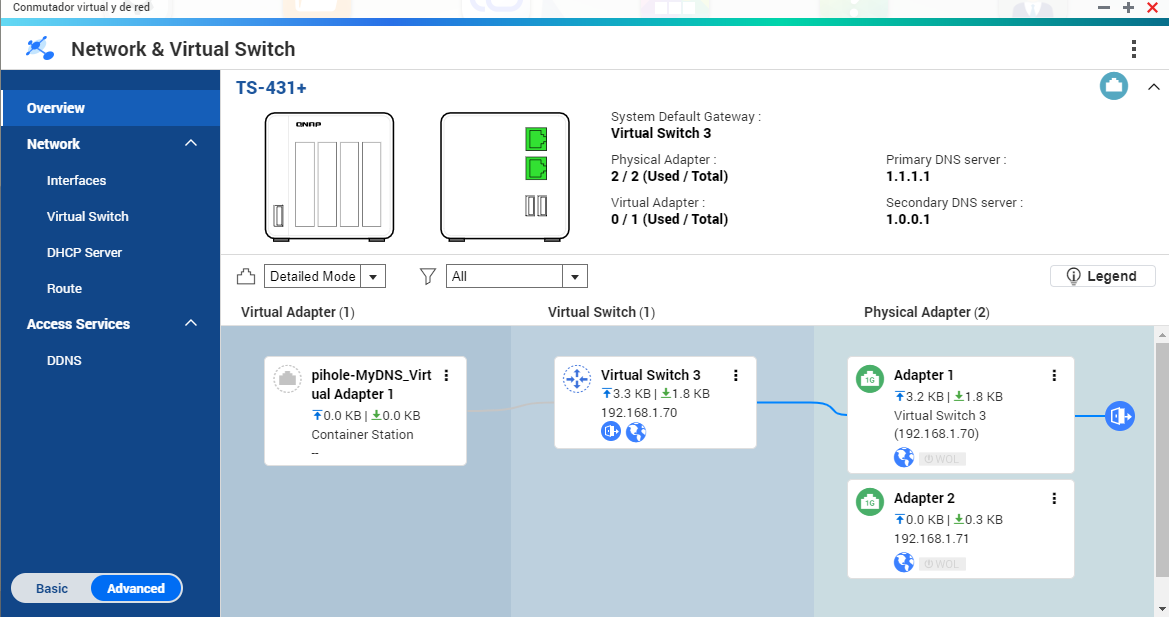Image resolution: width=1169 pixels, height=617 pixels.
Task: Open Adapter 2 three-dot menu
Action: click(x=1054, y=498)
